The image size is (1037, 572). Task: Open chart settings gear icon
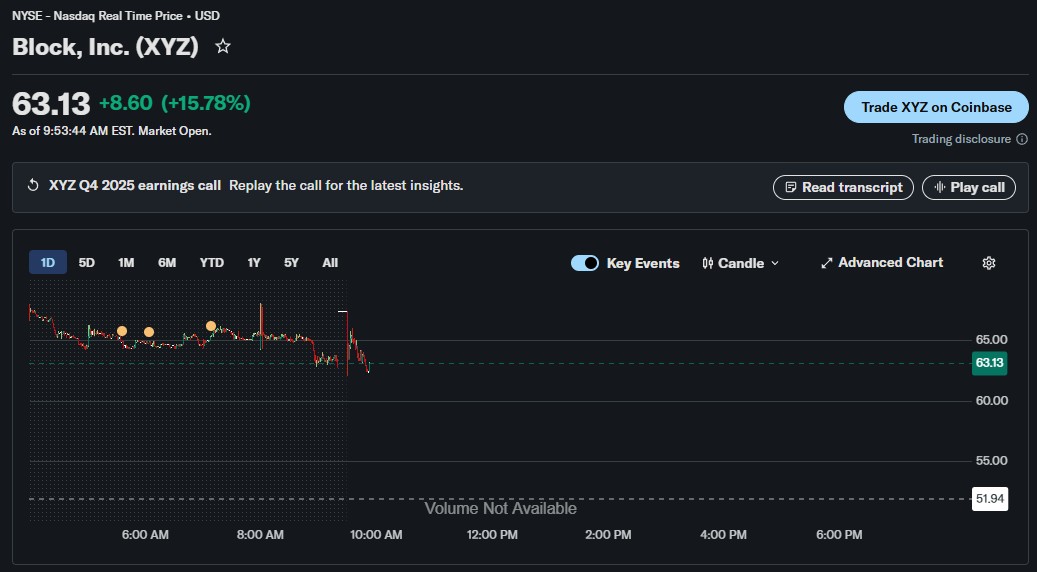[x=989, y=263]
